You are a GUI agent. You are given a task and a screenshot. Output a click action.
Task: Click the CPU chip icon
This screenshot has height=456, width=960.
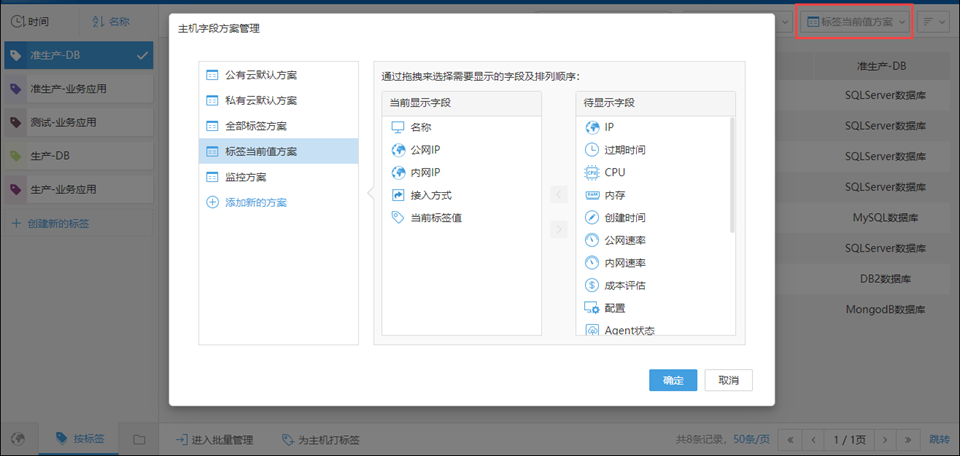[591, 172]
